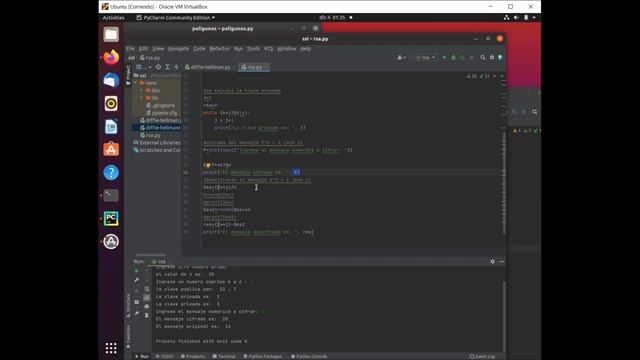Open the rsa run configuration dropdown
This screenshot has height=360, width=640.
(x=426, y=58)
